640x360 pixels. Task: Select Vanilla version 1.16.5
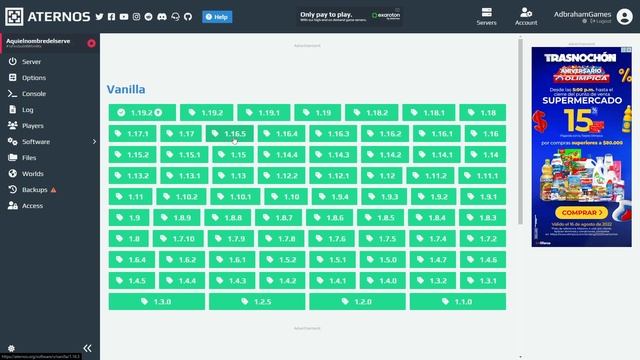click(x=229, y=133)
